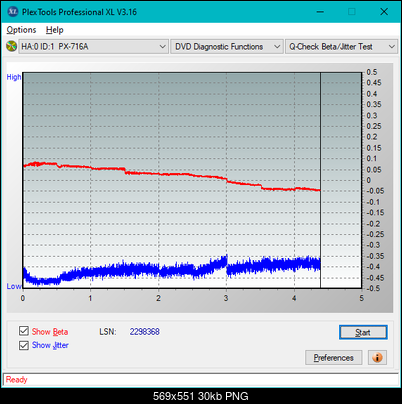Image resolution: width=402 pixels, height=404 pixels.
Task: Click the blue Show Jitter label
Action: pyautogui.click(x=50, y=345)
